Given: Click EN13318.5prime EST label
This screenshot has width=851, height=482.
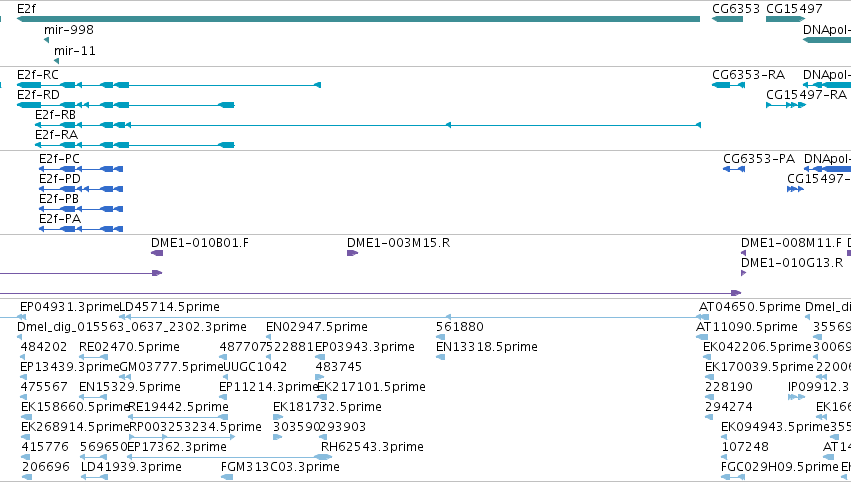Looking at the screenshot, I should [x=487, y=347].
